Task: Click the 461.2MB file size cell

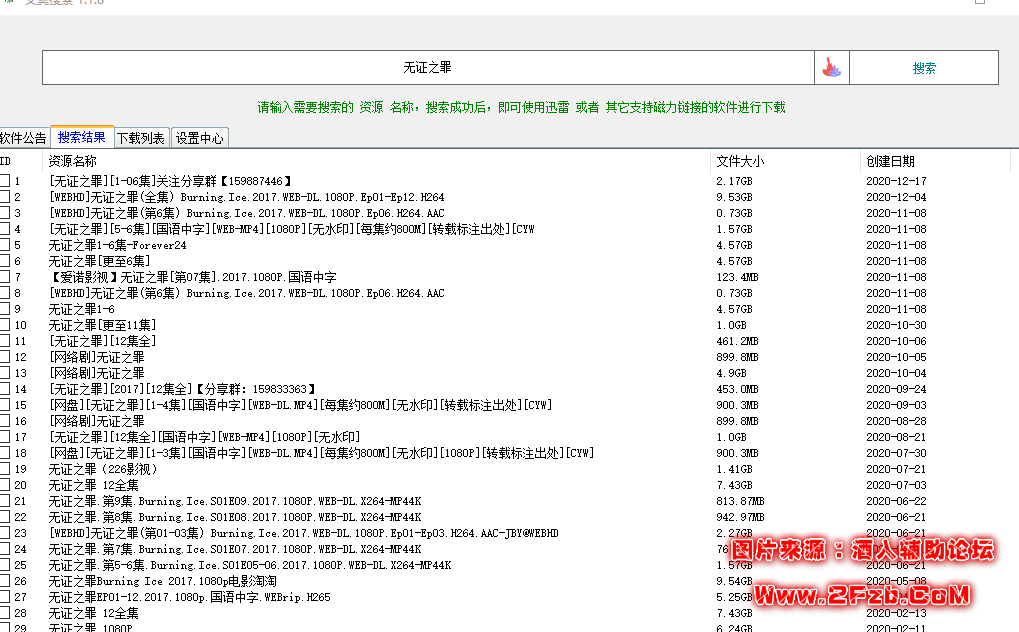Action: tap(737, 341)
